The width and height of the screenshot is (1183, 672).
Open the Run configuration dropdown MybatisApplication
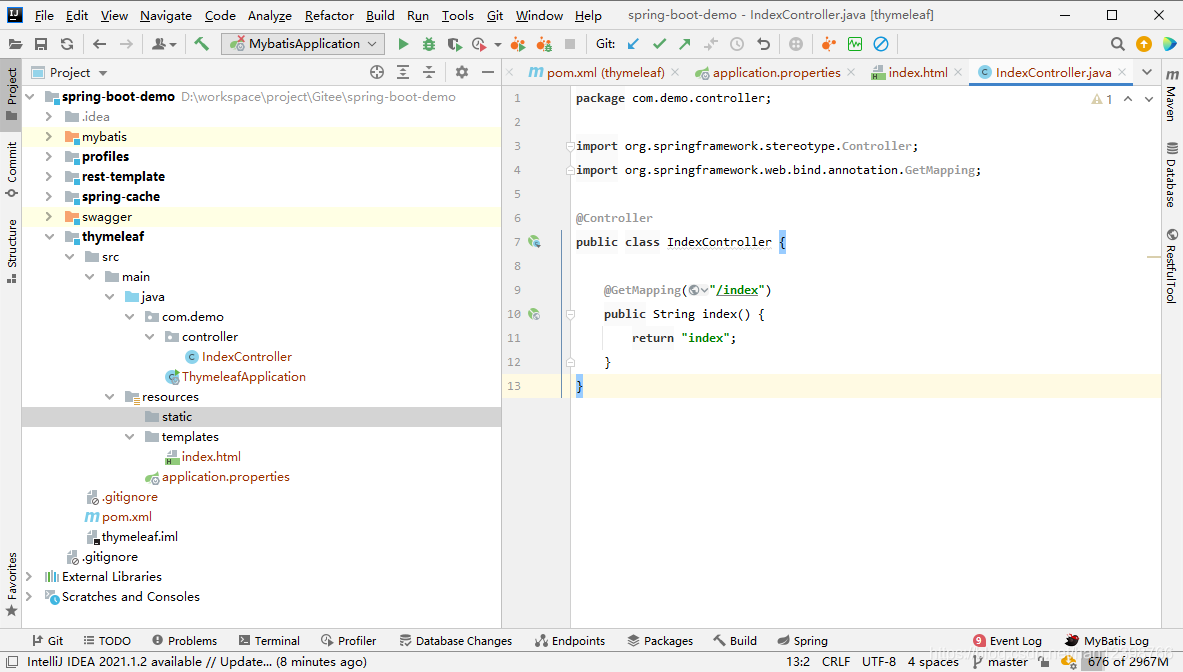303,44
